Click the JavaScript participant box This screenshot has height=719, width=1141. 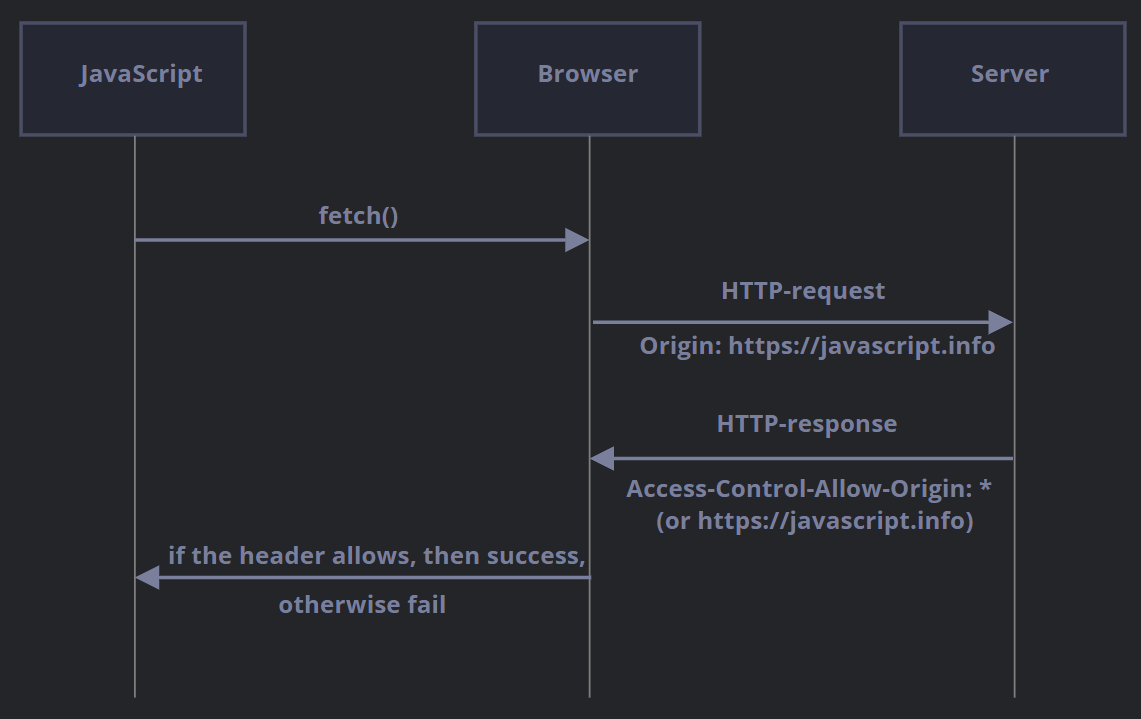coord(133,79)
